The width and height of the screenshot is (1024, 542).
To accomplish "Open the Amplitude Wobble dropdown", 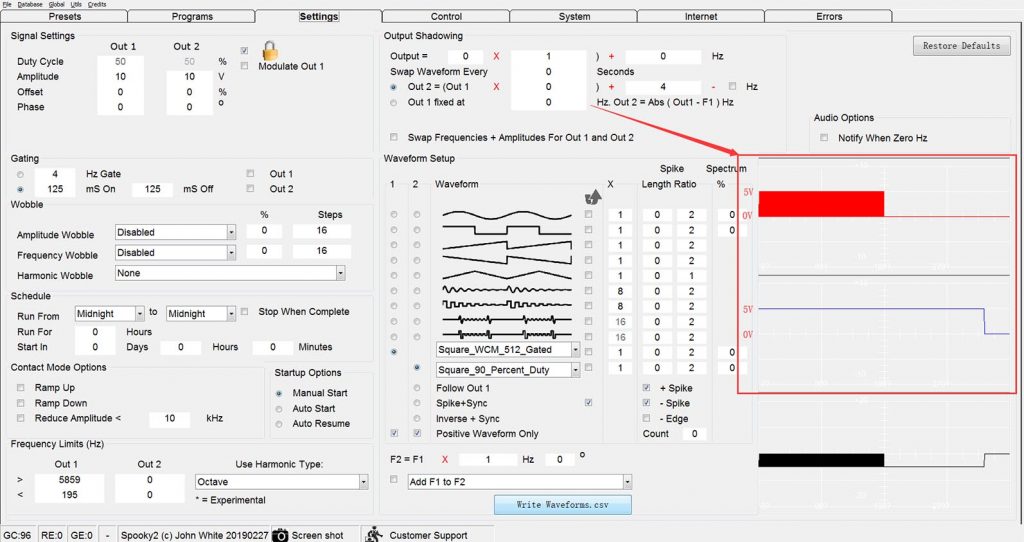I will click(x=231, y=232).
